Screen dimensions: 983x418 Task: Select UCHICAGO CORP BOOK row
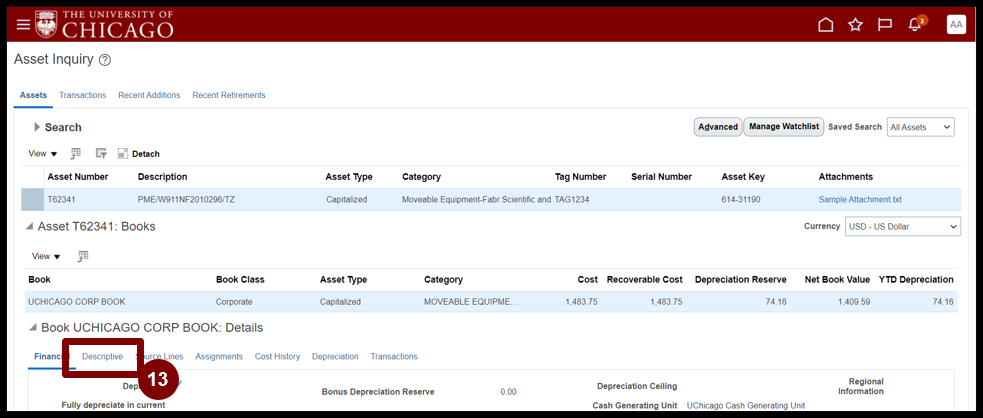(492, 301)
